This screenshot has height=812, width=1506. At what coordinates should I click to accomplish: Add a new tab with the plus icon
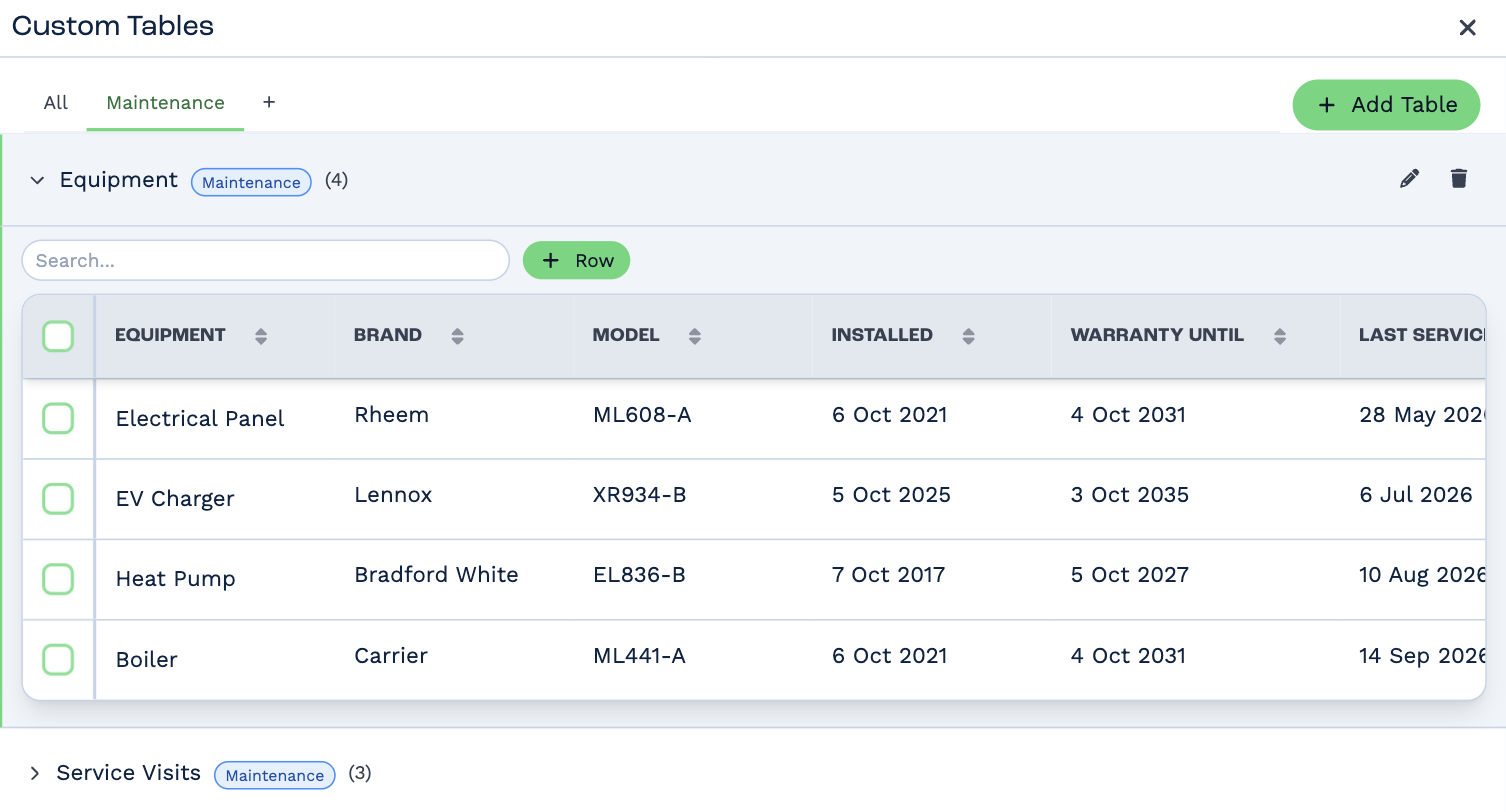click(x=269, y=102)
